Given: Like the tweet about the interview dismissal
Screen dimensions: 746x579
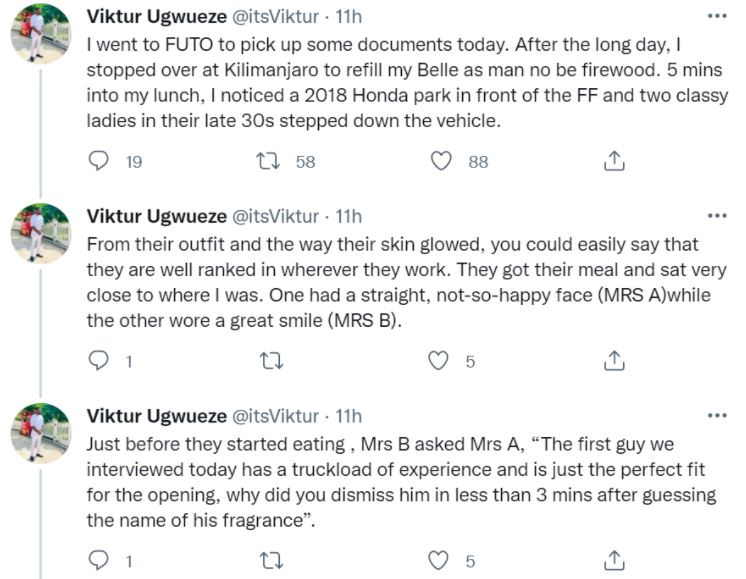Looking at the screenshot, I should [x=439, y=559].
